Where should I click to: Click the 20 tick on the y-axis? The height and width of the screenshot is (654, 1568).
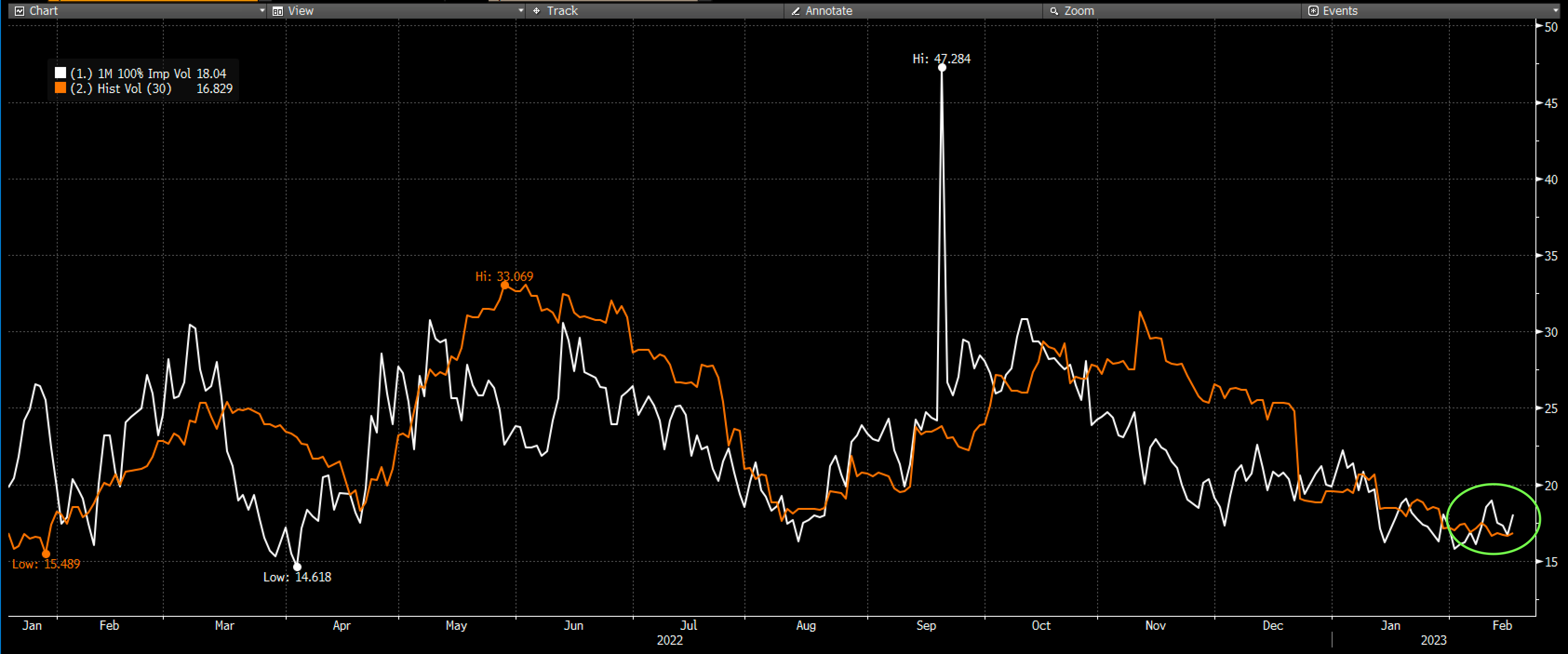tap(1551, 486)
